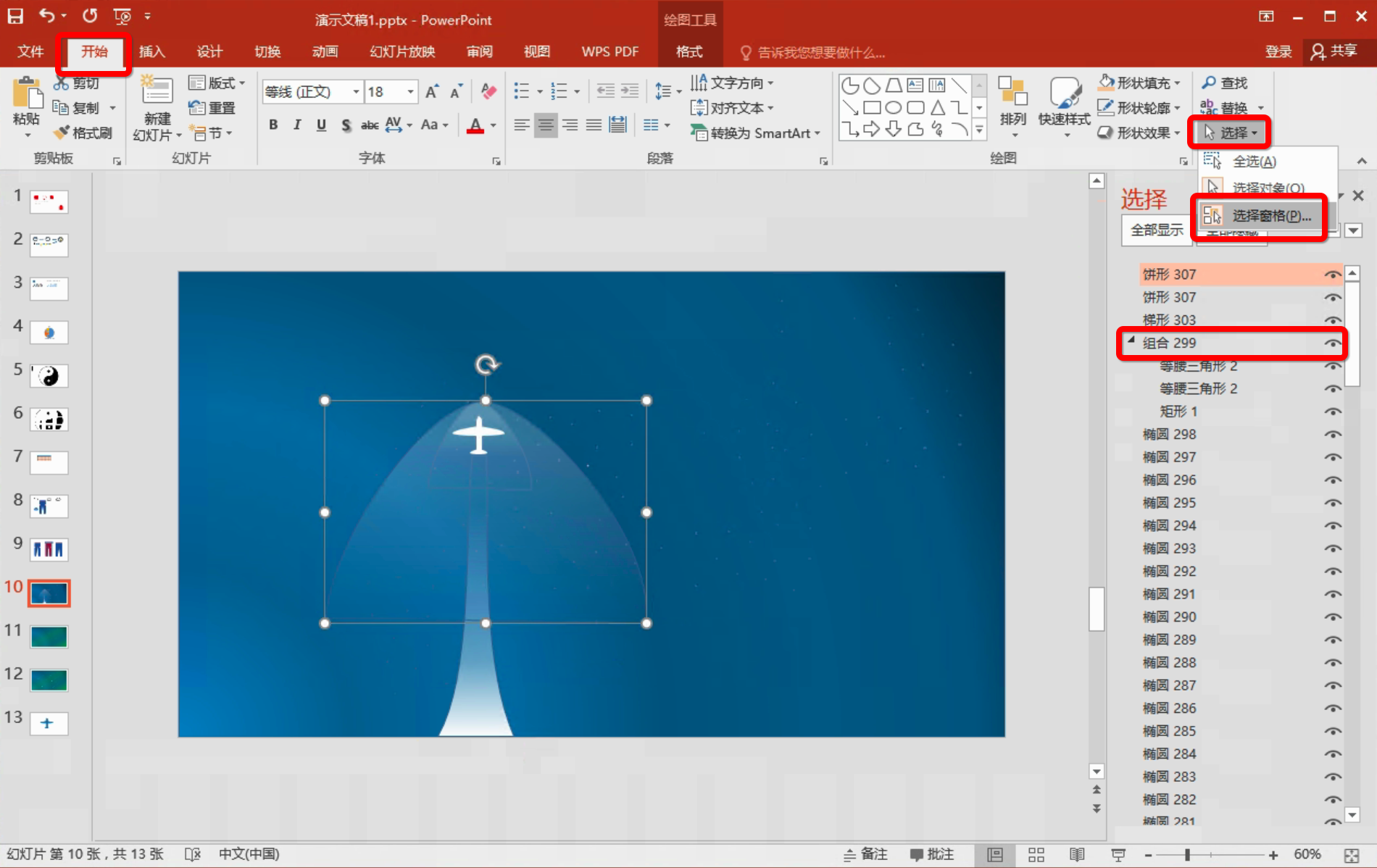
Task: Click 全部显示 show all button
Action: click(1157, 230)
